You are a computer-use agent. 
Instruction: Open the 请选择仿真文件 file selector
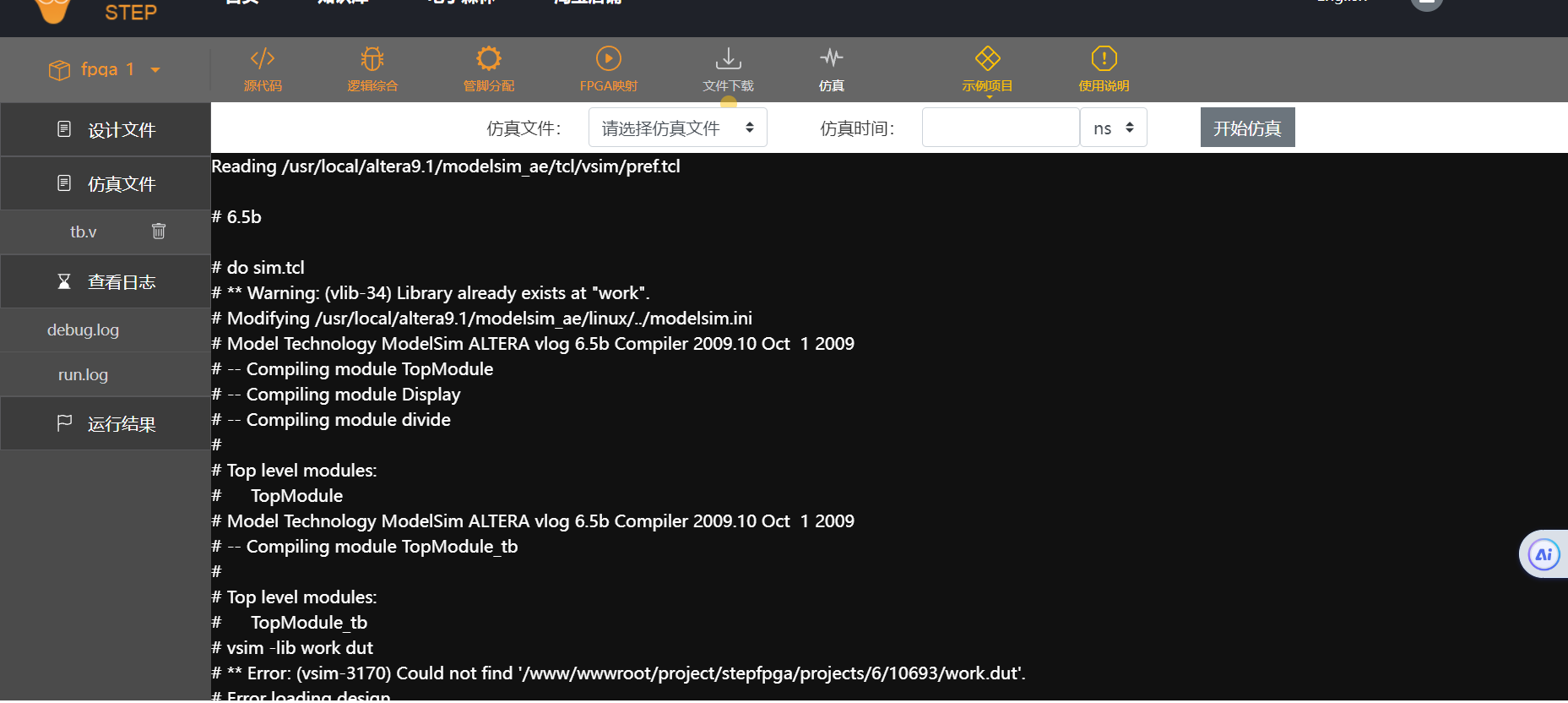pyautogui.click(x=677, y=128)
